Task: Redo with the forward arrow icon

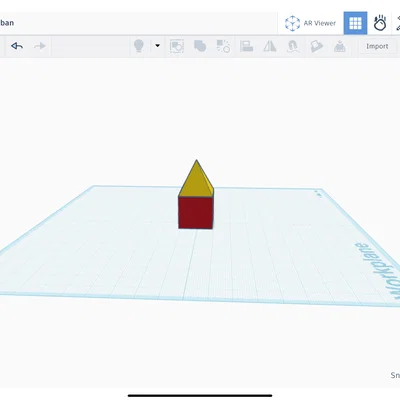Action: coord(40,46)
